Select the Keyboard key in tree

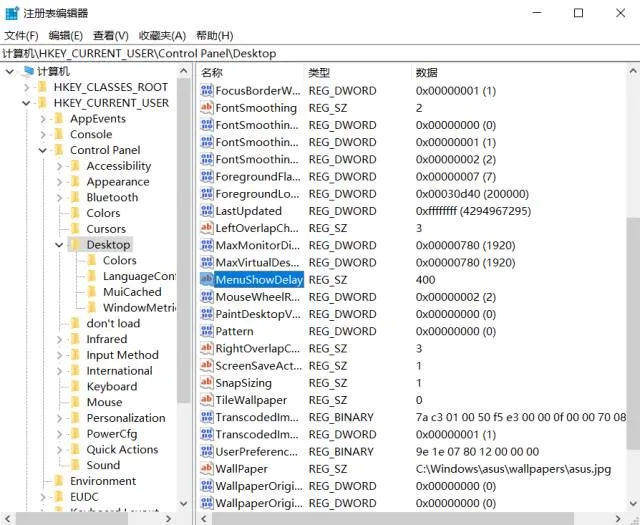[111, 386]
